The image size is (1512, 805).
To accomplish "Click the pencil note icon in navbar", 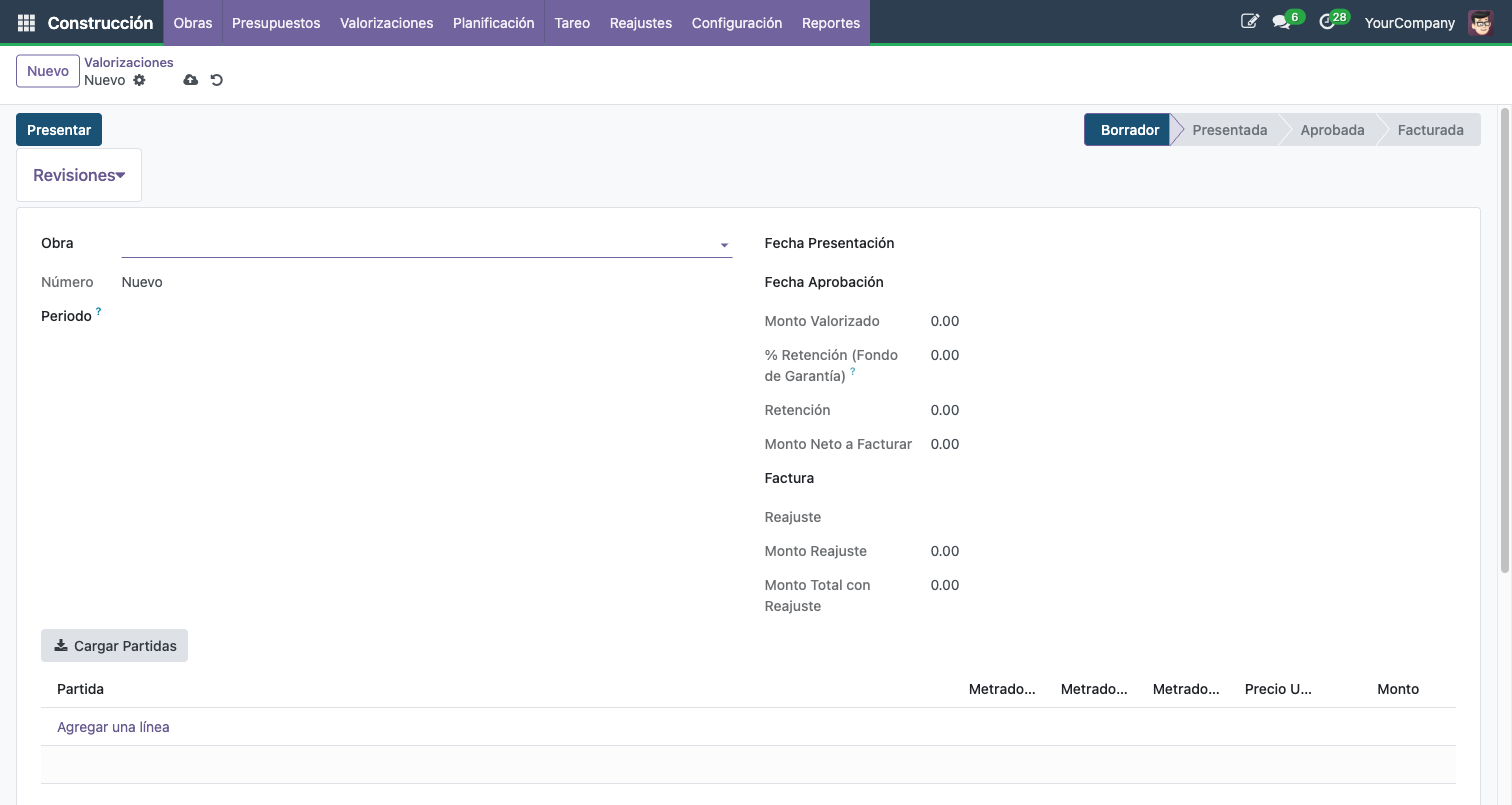I will 1249,22.
